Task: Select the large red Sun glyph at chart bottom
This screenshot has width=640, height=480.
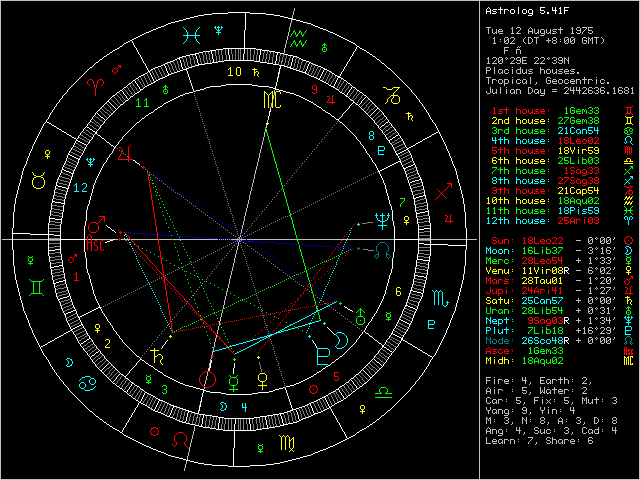Action: click(x=206, y=380)
